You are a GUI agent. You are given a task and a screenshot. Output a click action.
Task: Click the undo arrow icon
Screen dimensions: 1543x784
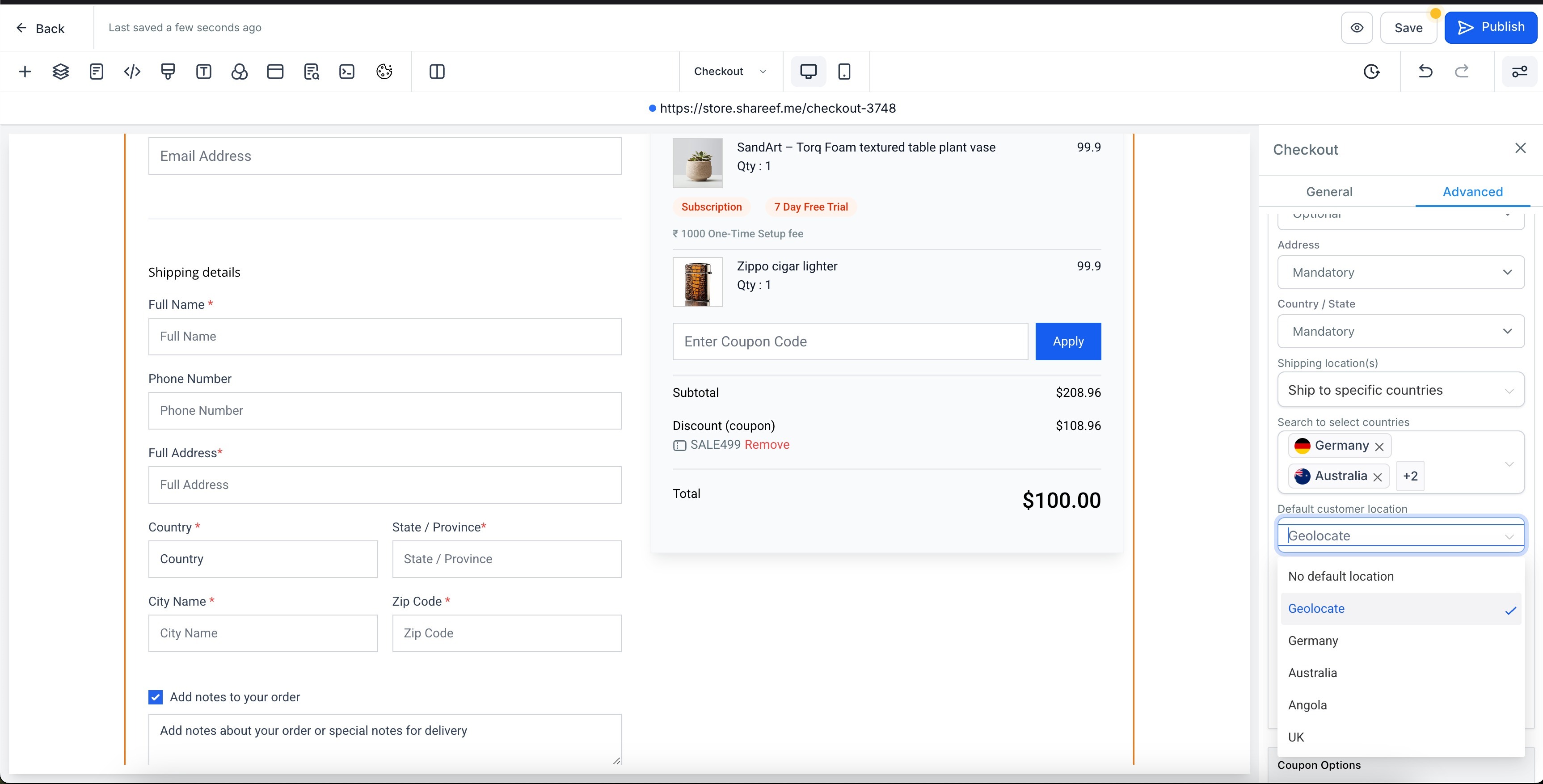(1425, 72)
